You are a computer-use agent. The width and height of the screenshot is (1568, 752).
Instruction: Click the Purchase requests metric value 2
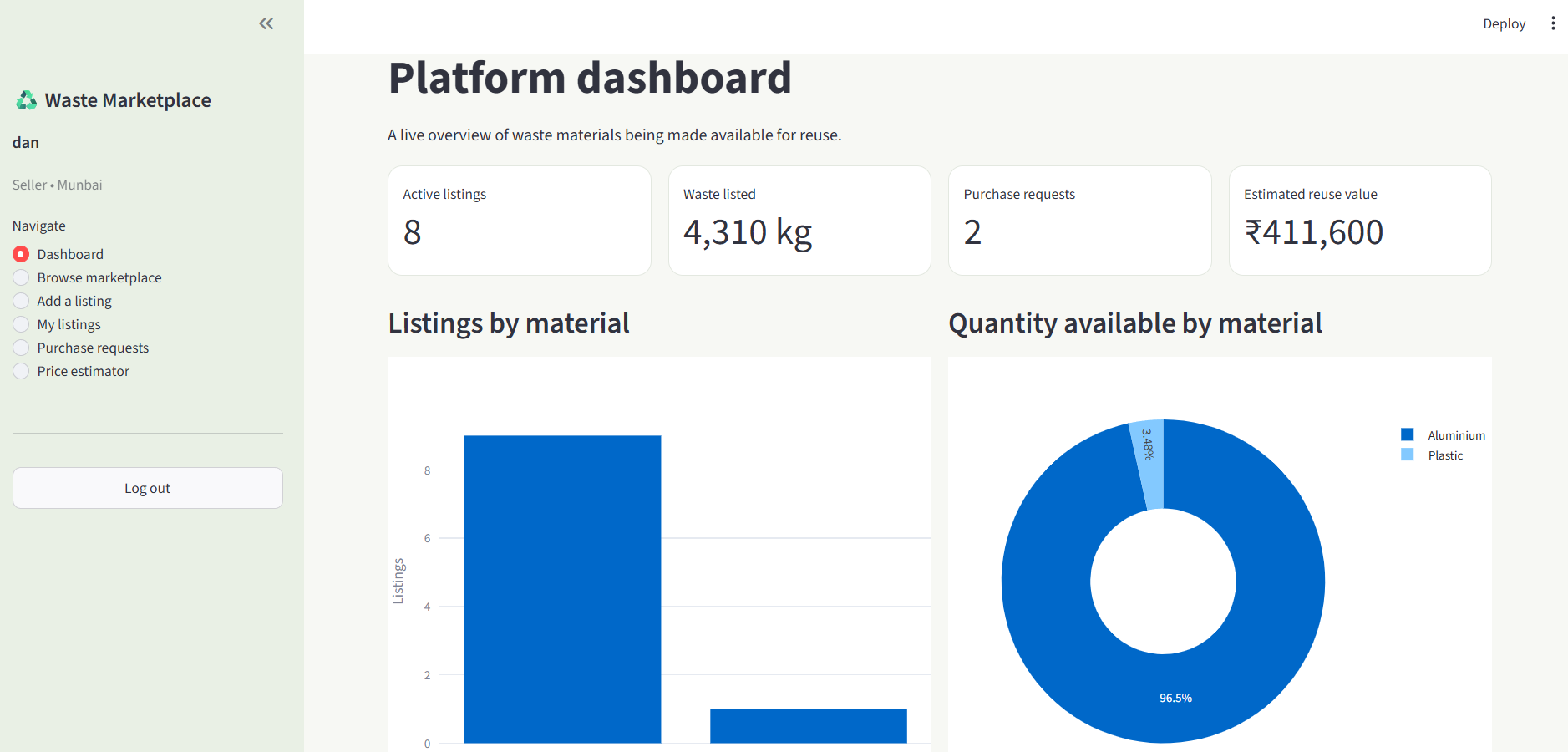(972, 232)
